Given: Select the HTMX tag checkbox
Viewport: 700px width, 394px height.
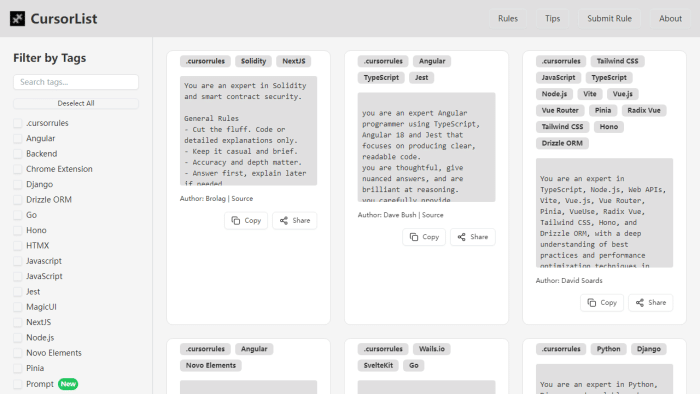Looking at the screenshot, I should [17, 246].
